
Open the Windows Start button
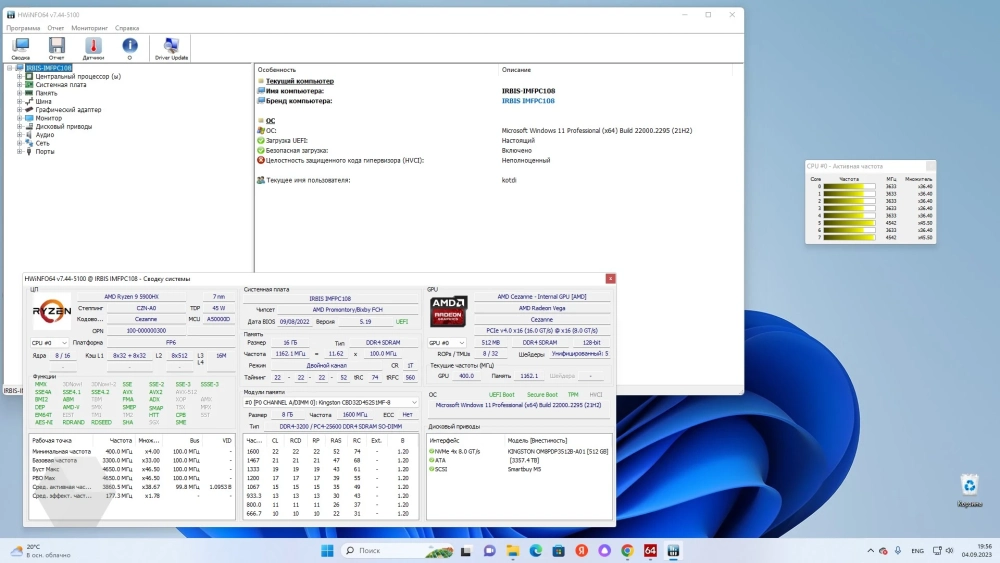point(328,551)
